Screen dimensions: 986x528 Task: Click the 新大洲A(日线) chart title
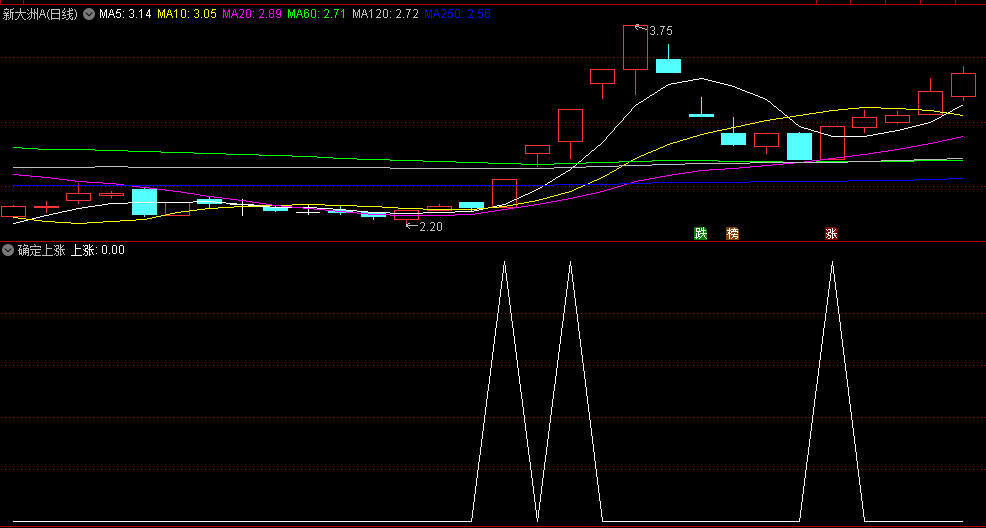click(x=40, y=14)
